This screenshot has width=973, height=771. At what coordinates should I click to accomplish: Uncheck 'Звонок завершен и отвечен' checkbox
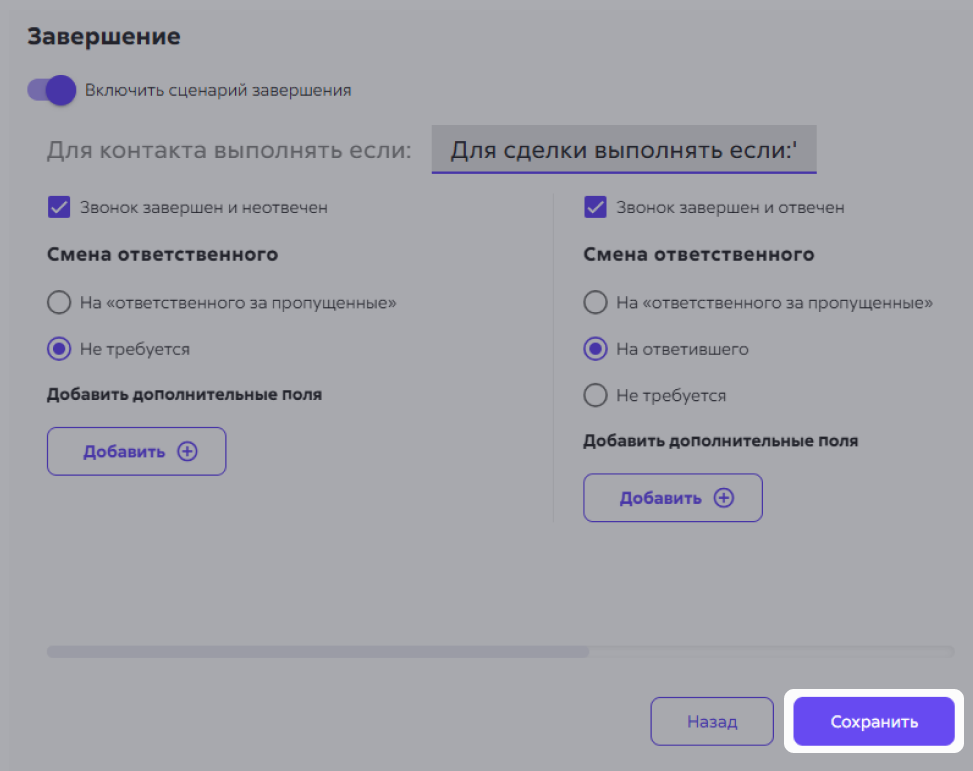(595, 207)
